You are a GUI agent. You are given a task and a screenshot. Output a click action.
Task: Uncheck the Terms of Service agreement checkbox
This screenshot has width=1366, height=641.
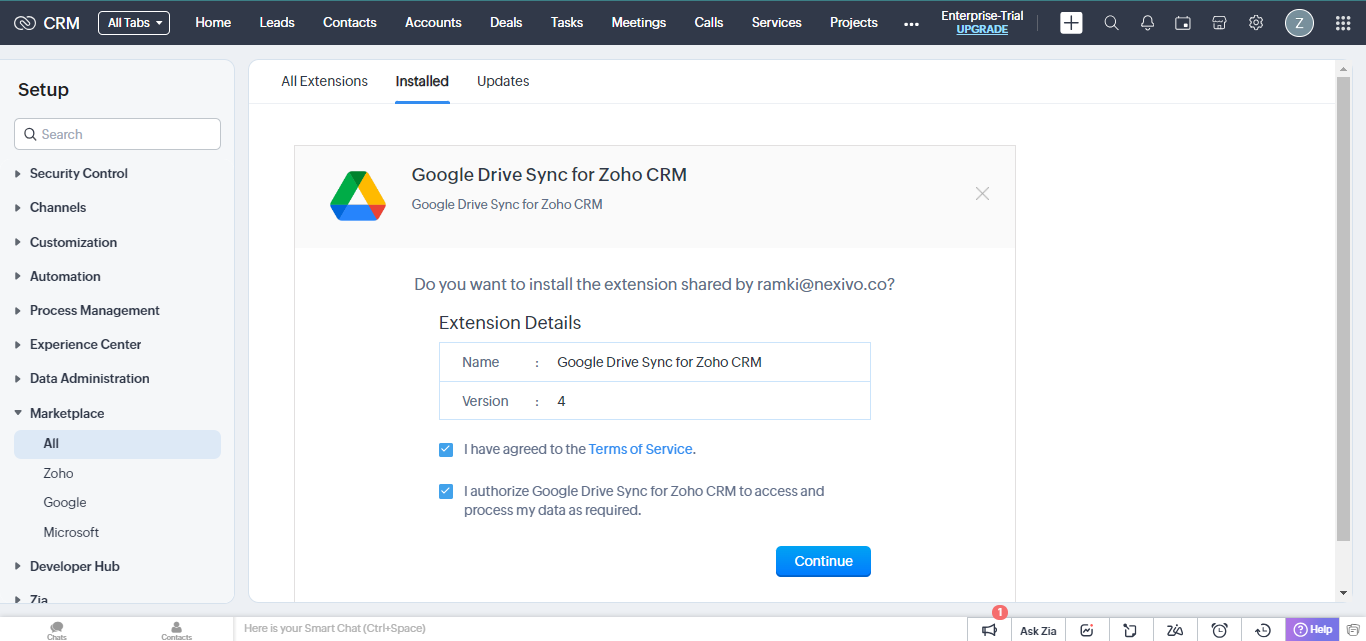(x=446, y=450)
